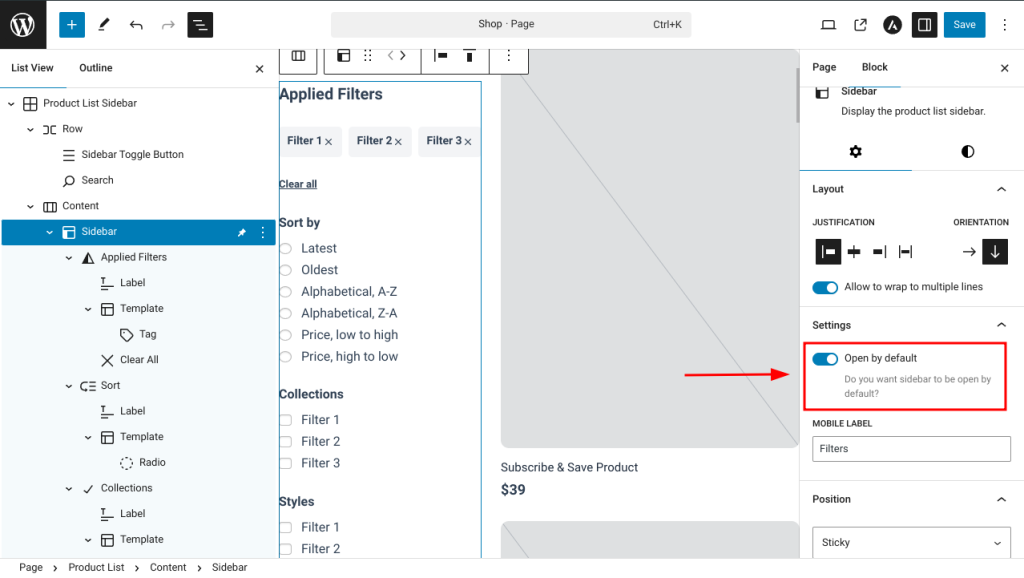Image resolution: width=1024 pixels, height=578 pixels.
Task: Switch to the Page settings tab
Action: [824, 67]
